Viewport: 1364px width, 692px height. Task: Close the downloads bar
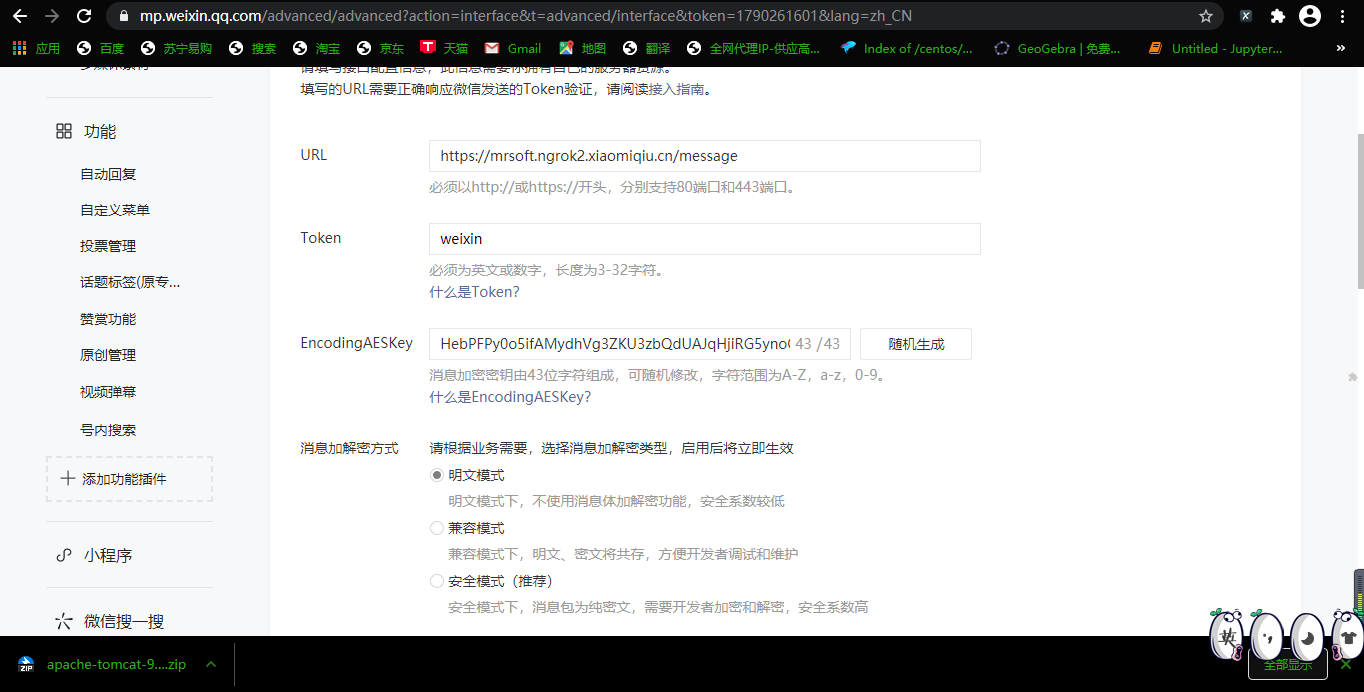(x=1346, y=664)
